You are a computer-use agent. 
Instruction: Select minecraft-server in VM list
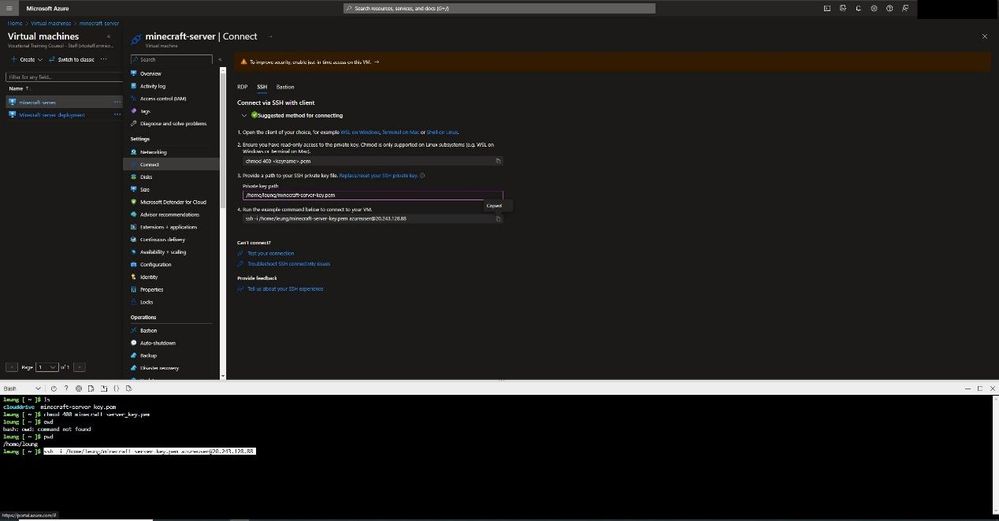coord(38,103)
